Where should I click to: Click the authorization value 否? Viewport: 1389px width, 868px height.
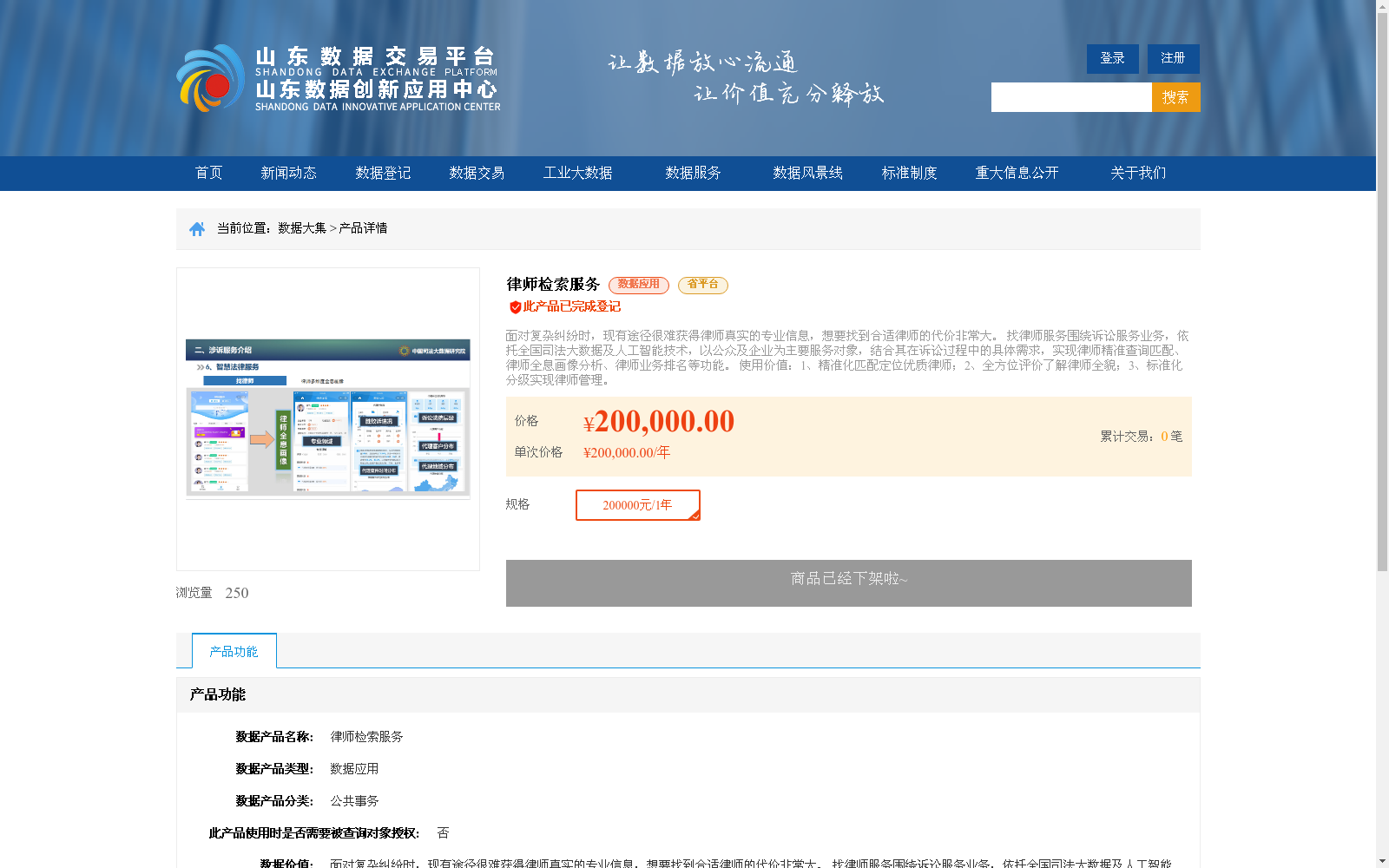(443, 833)
